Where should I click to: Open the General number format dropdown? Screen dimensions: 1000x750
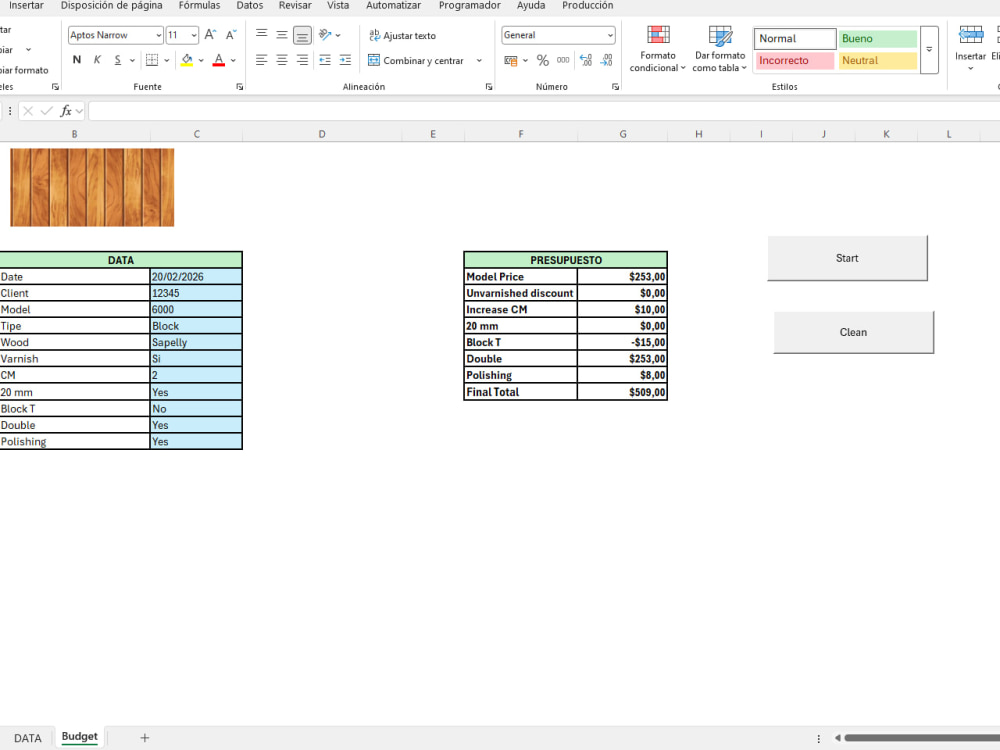pos(610,35)
